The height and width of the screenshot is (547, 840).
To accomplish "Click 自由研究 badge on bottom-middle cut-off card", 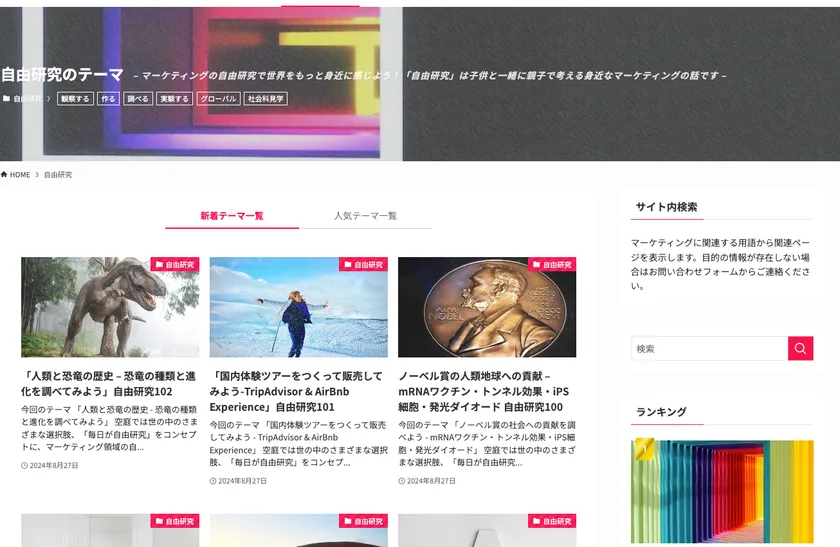I will pyautogui.click(x=363, y=521).
